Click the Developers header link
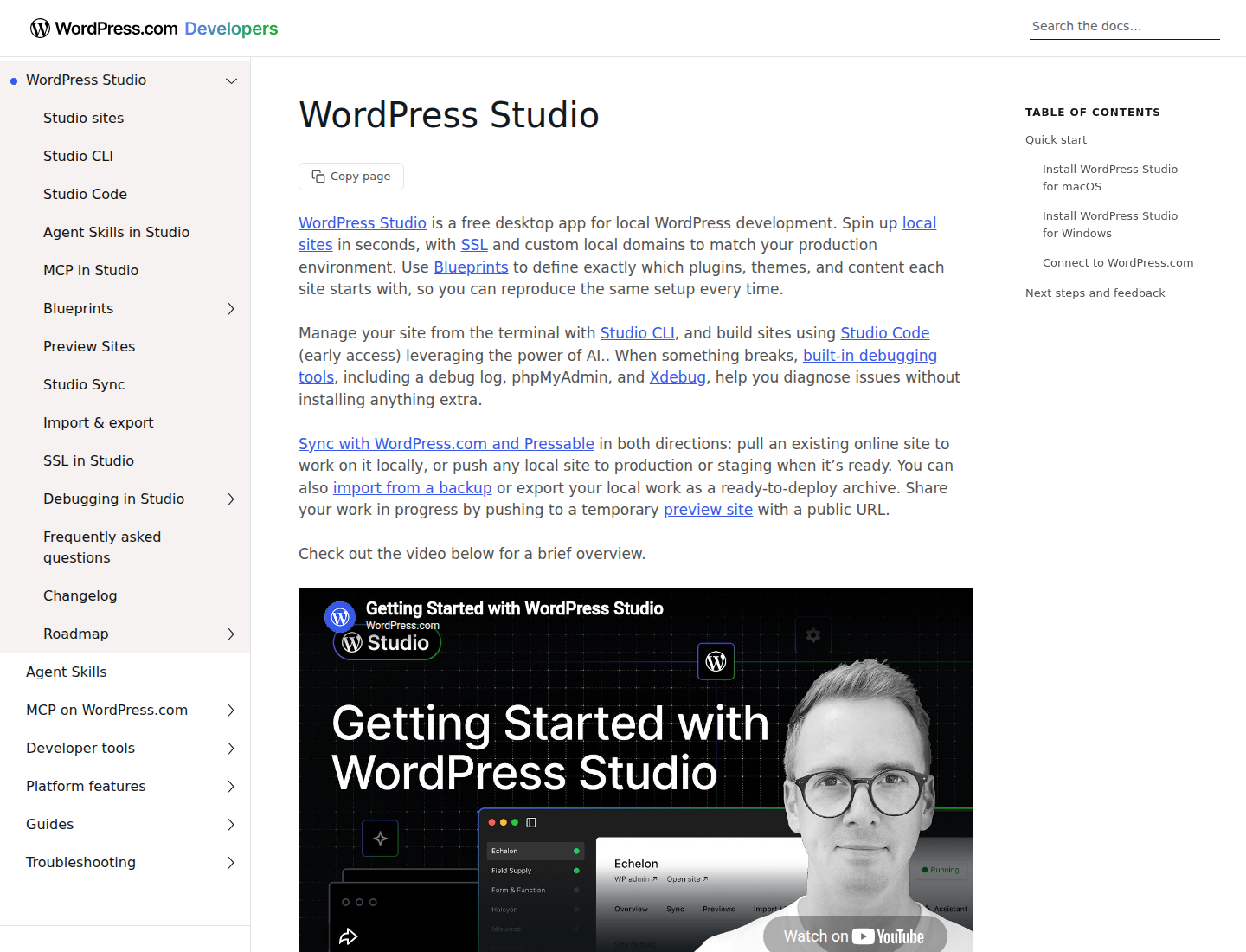Viewport: 1246px width, 952px height. coord(231,29)
